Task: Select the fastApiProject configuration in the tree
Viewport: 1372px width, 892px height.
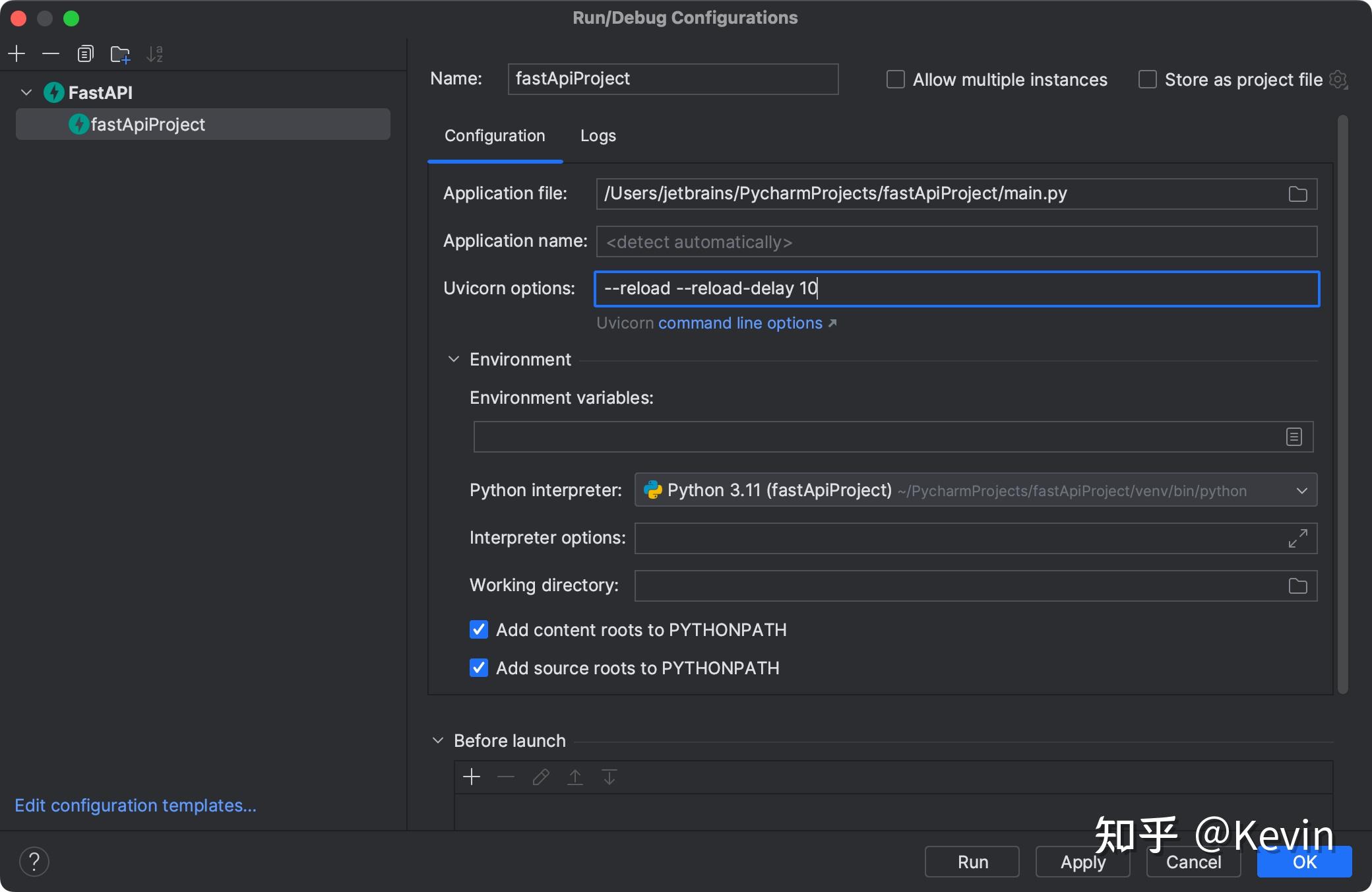Action: point(147,124)
